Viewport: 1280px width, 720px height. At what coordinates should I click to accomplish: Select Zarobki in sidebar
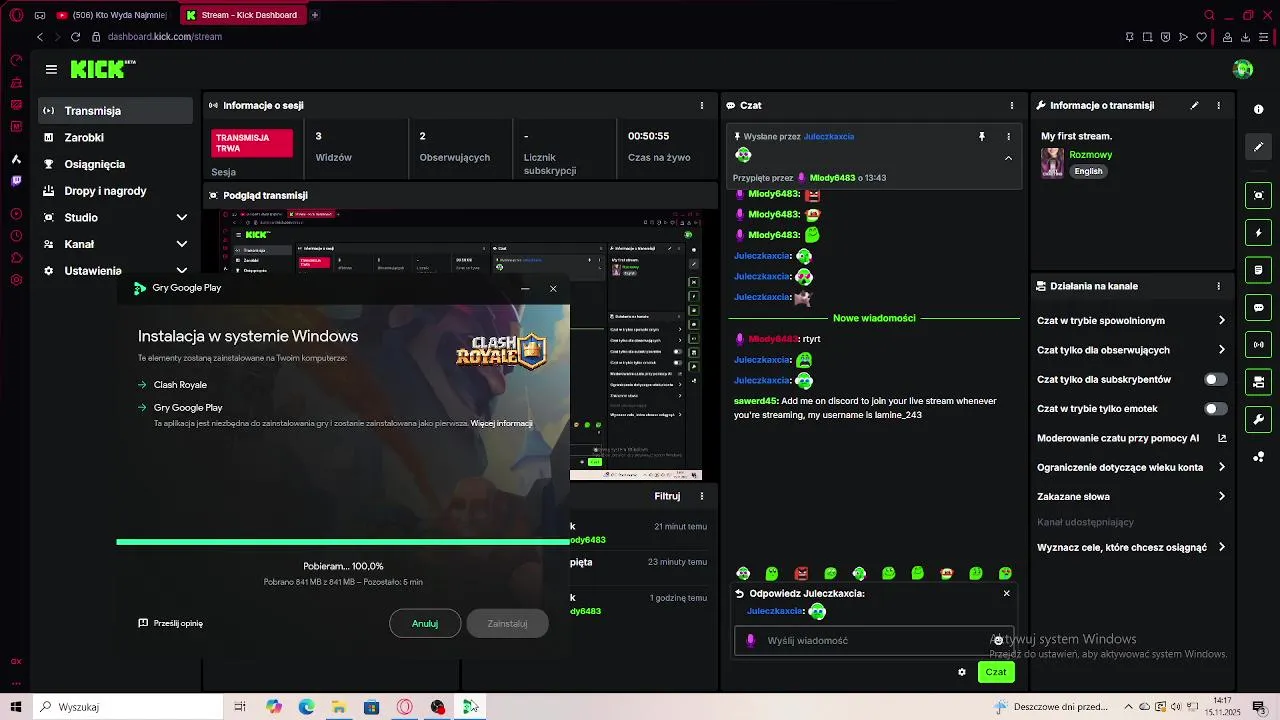(116, 138)
